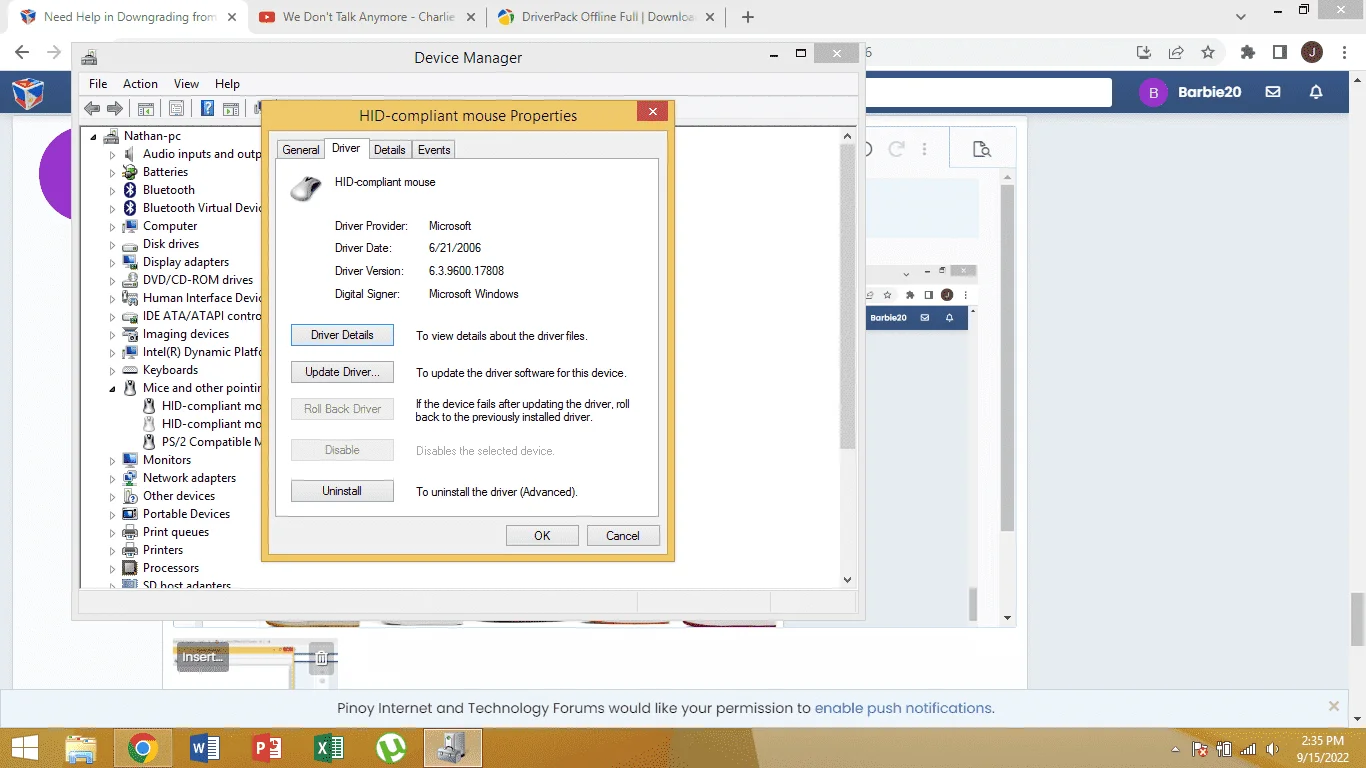
Task: Click the toolbar icon right of the Help icon
Action: coord(231,108)
